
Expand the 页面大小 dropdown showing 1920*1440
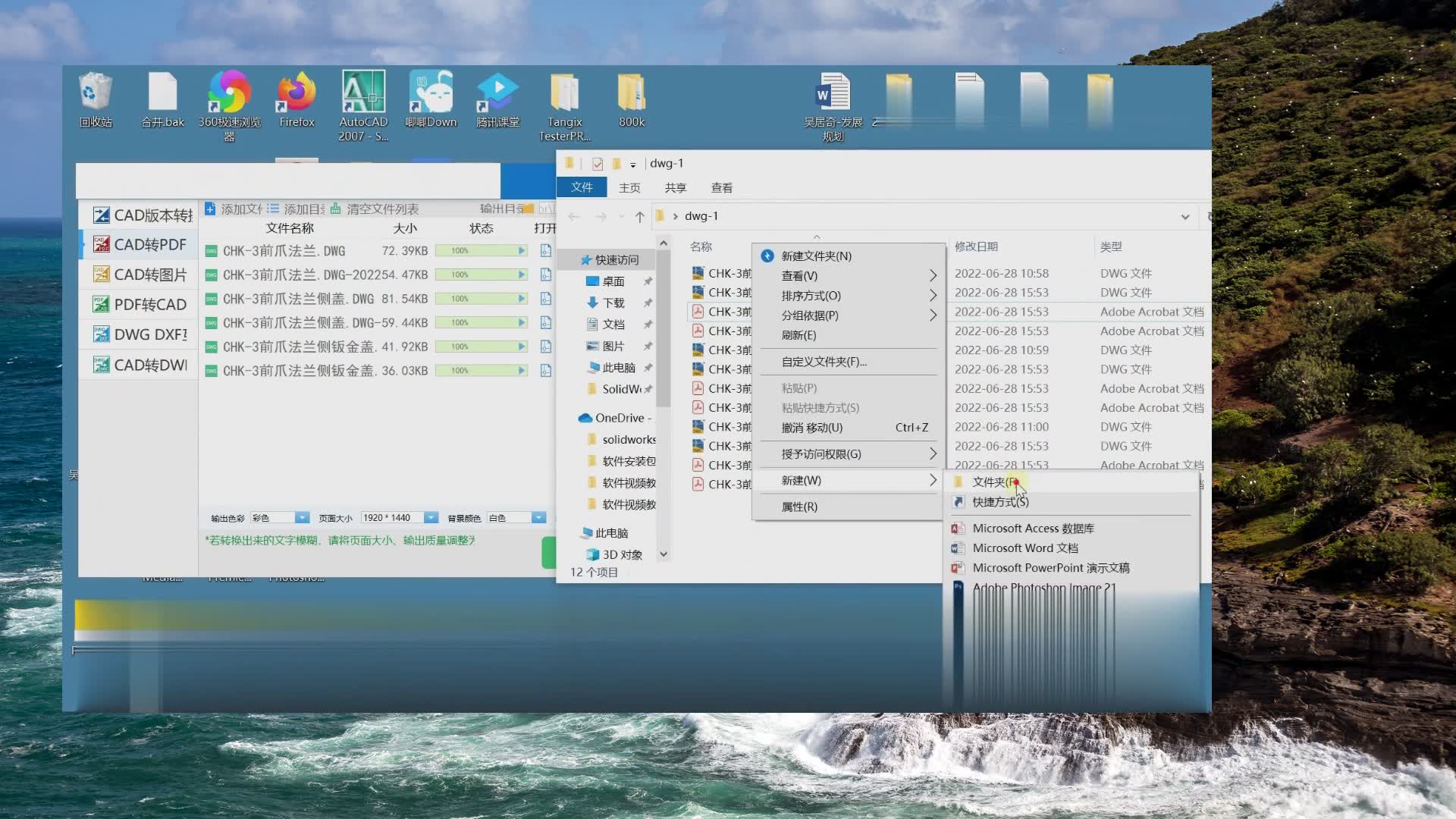click(431, 517)
